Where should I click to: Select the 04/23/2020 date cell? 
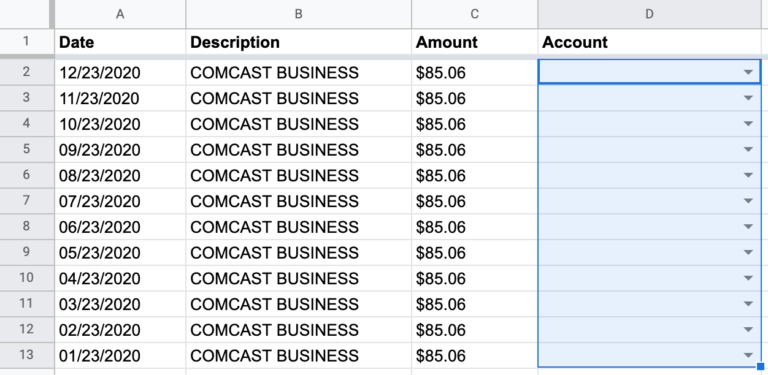(120, 278)
